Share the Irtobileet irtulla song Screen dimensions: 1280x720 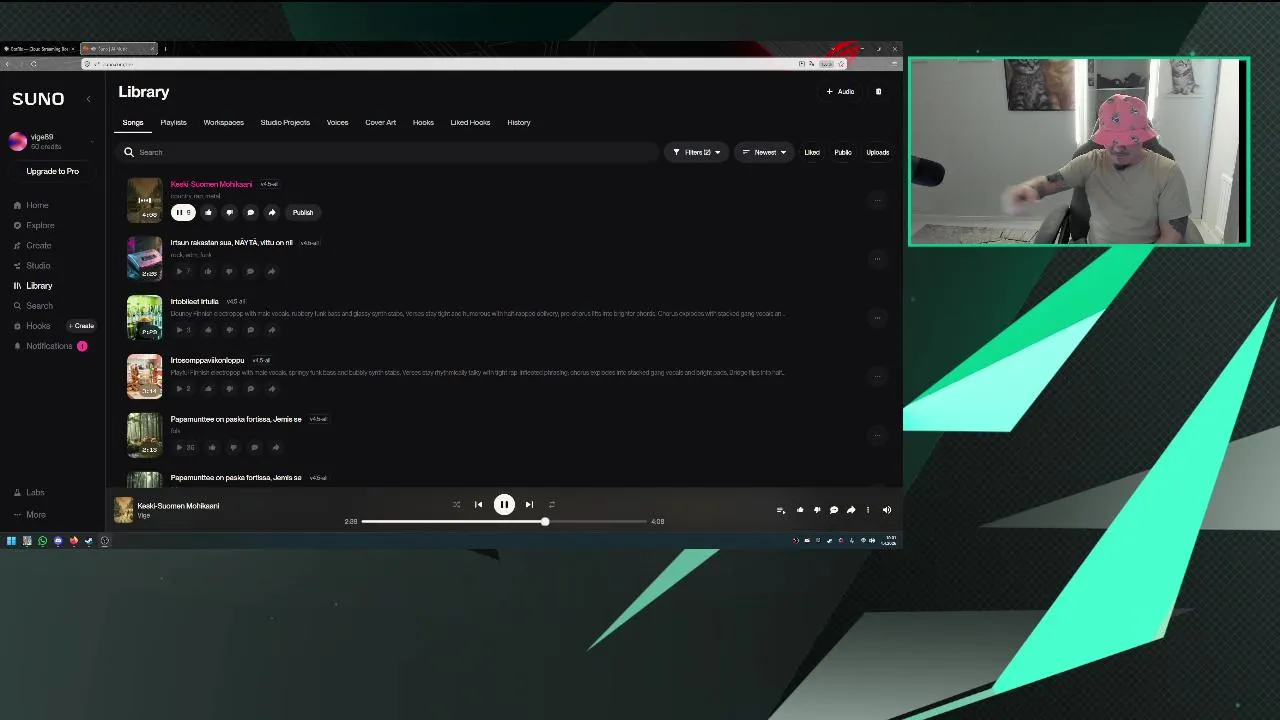(271, 330)
